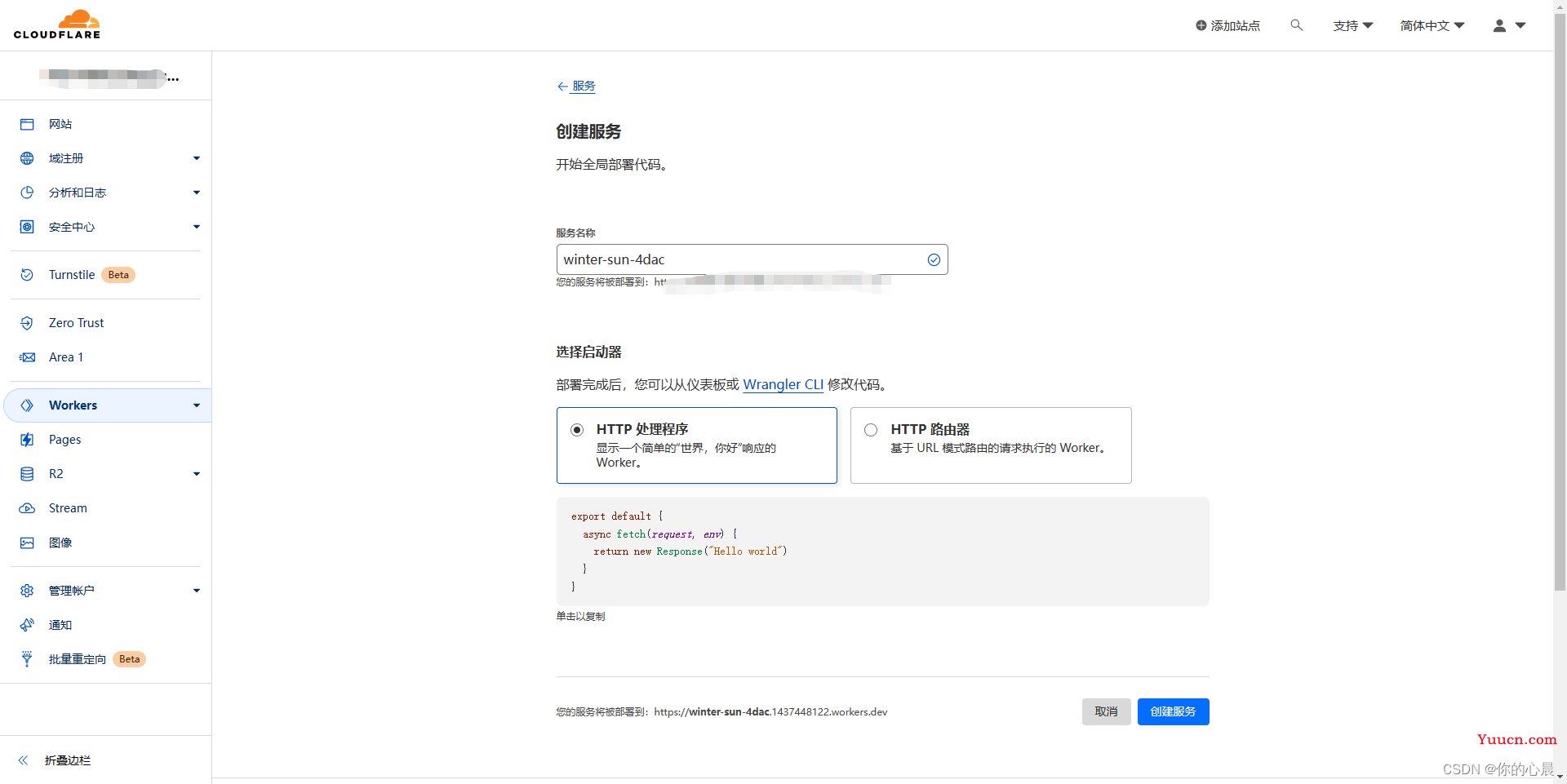Click the 添加站点 link
1567x784 pixels.
coord(1227,25)
